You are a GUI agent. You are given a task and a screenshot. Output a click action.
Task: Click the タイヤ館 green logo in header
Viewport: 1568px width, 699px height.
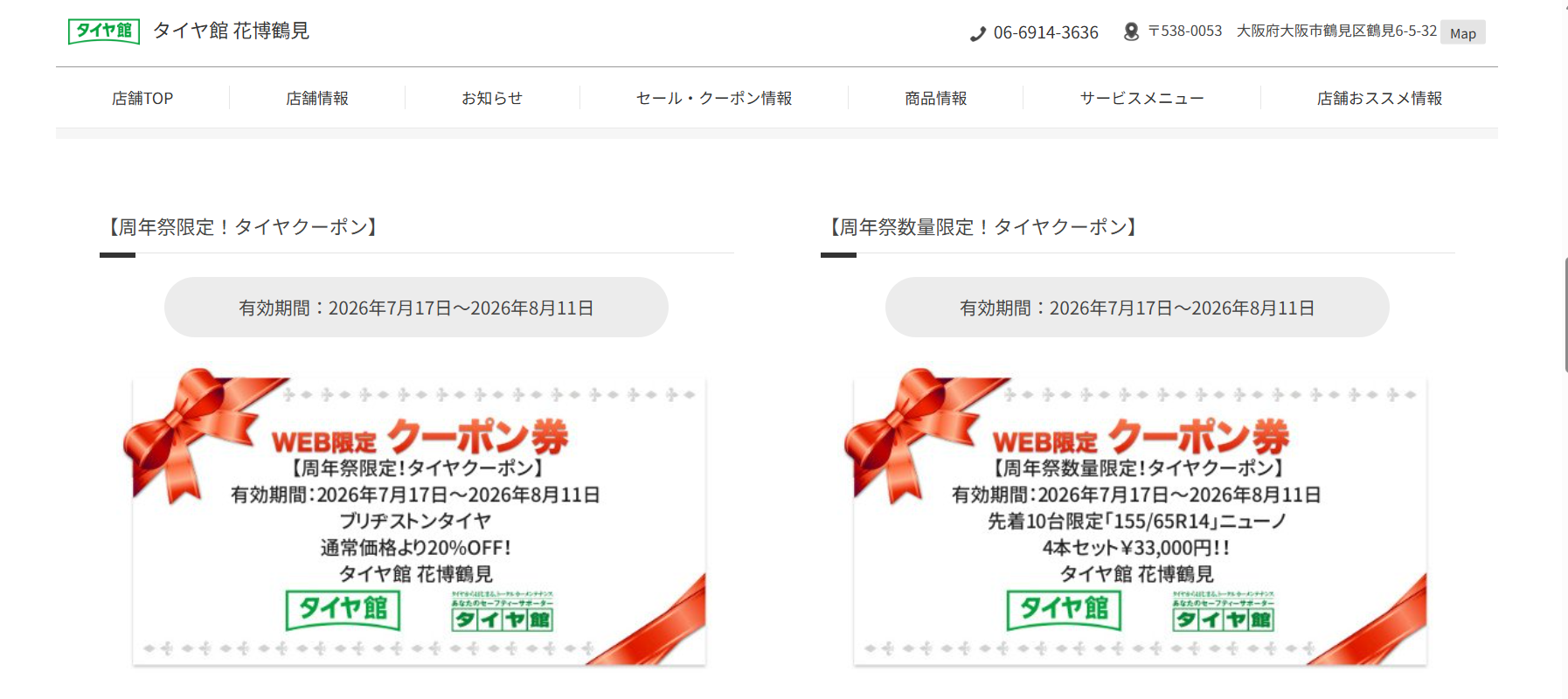coord(104,31)
